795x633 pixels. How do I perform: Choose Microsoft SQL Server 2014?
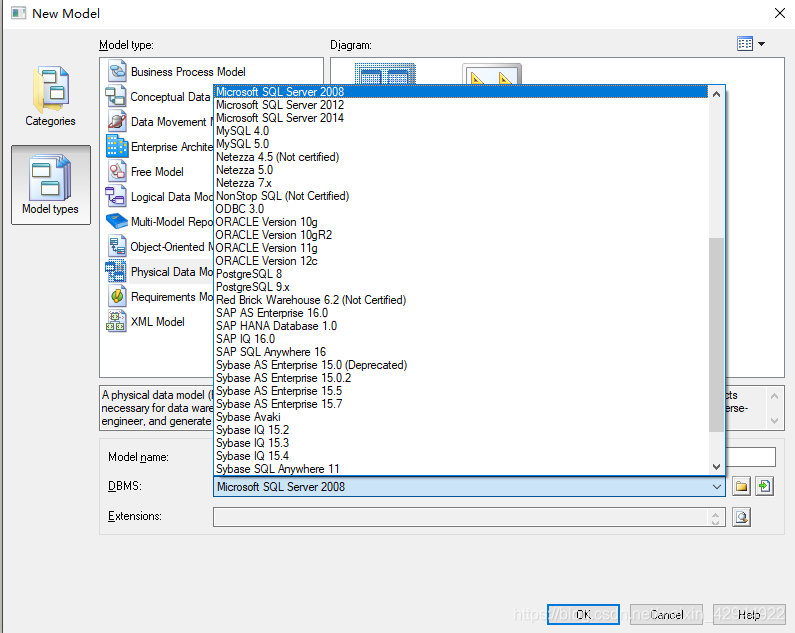461,118
